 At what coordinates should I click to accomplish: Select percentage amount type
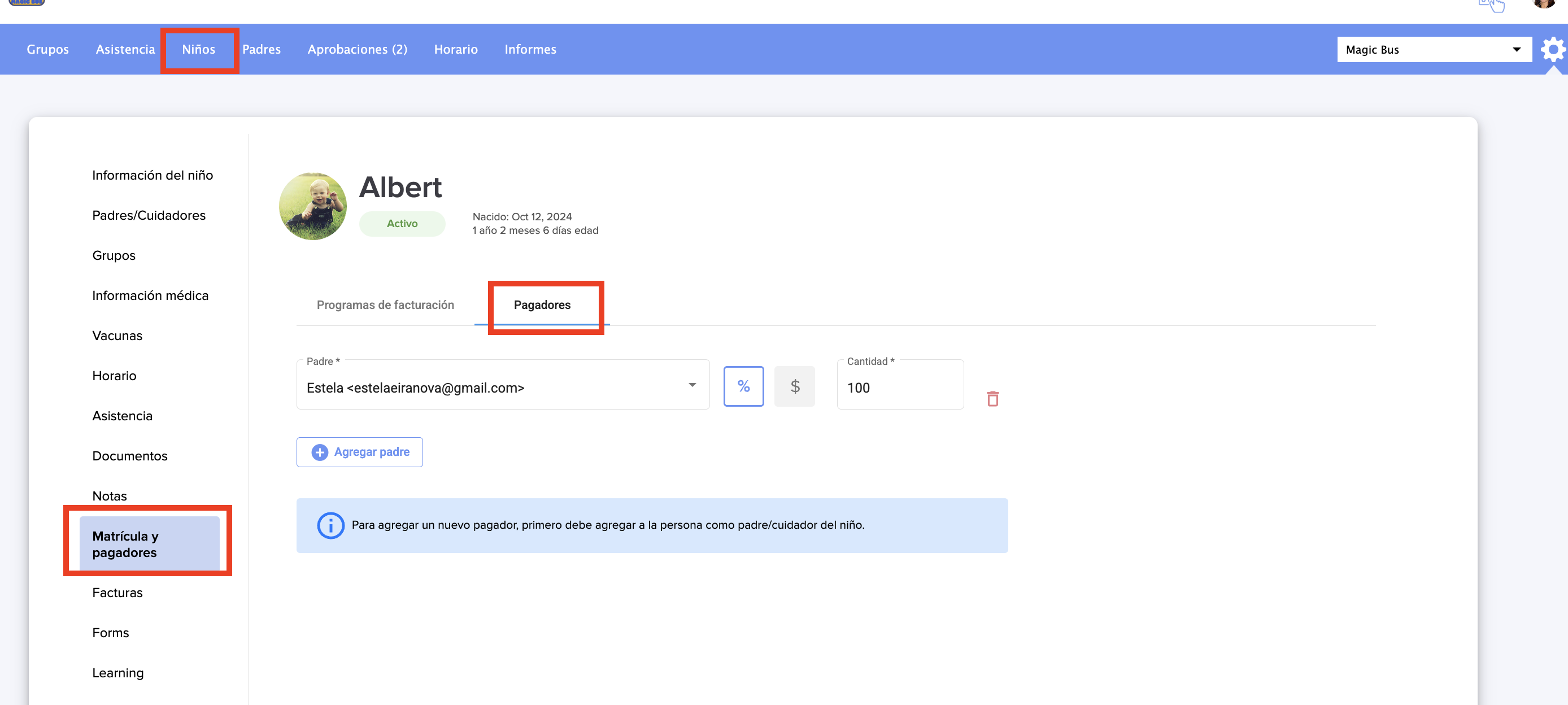click(x=743, y=386)
